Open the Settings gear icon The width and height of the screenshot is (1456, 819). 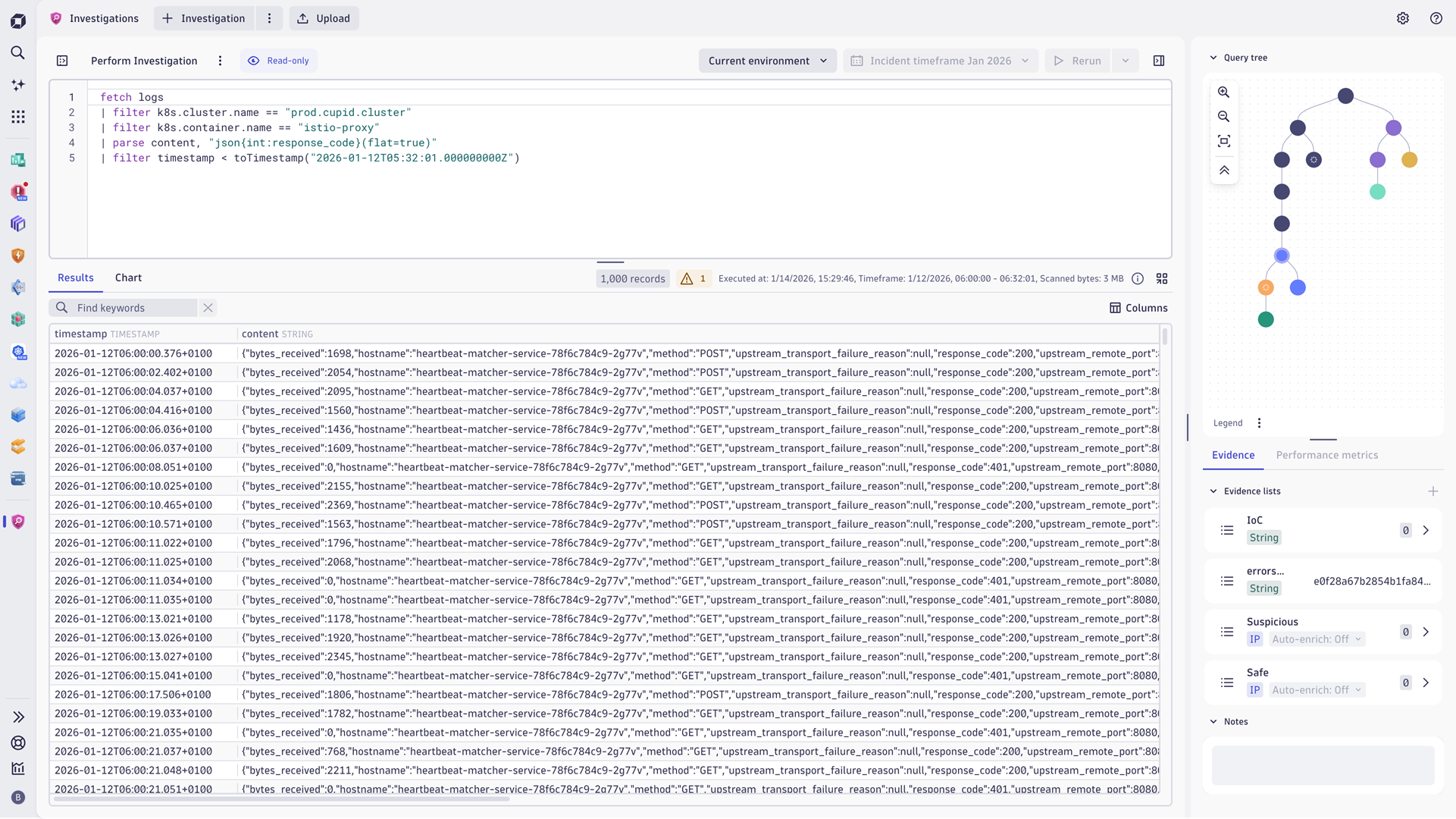click(x=1403, y=18)
